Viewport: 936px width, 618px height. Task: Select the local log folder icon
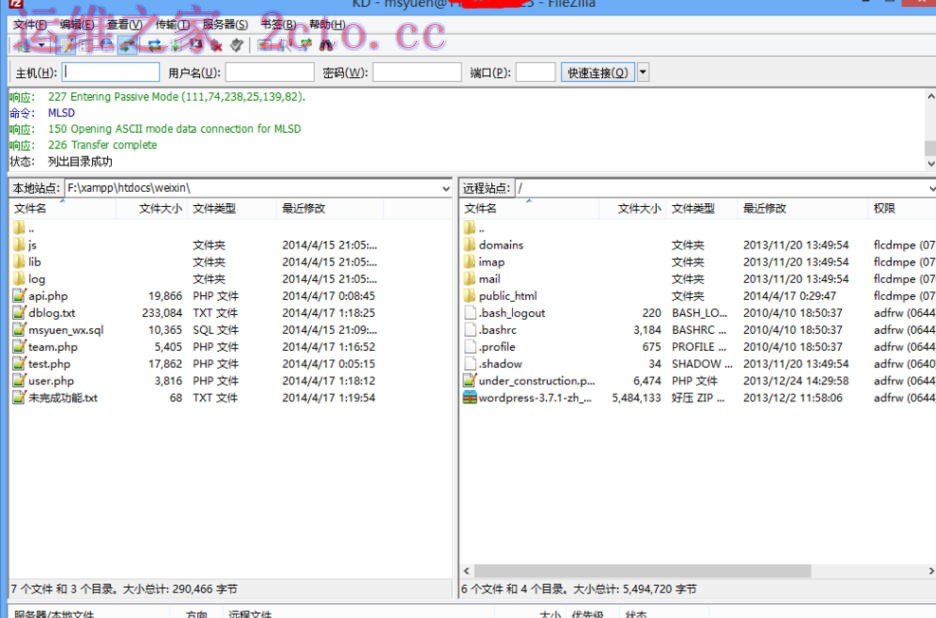19,278
